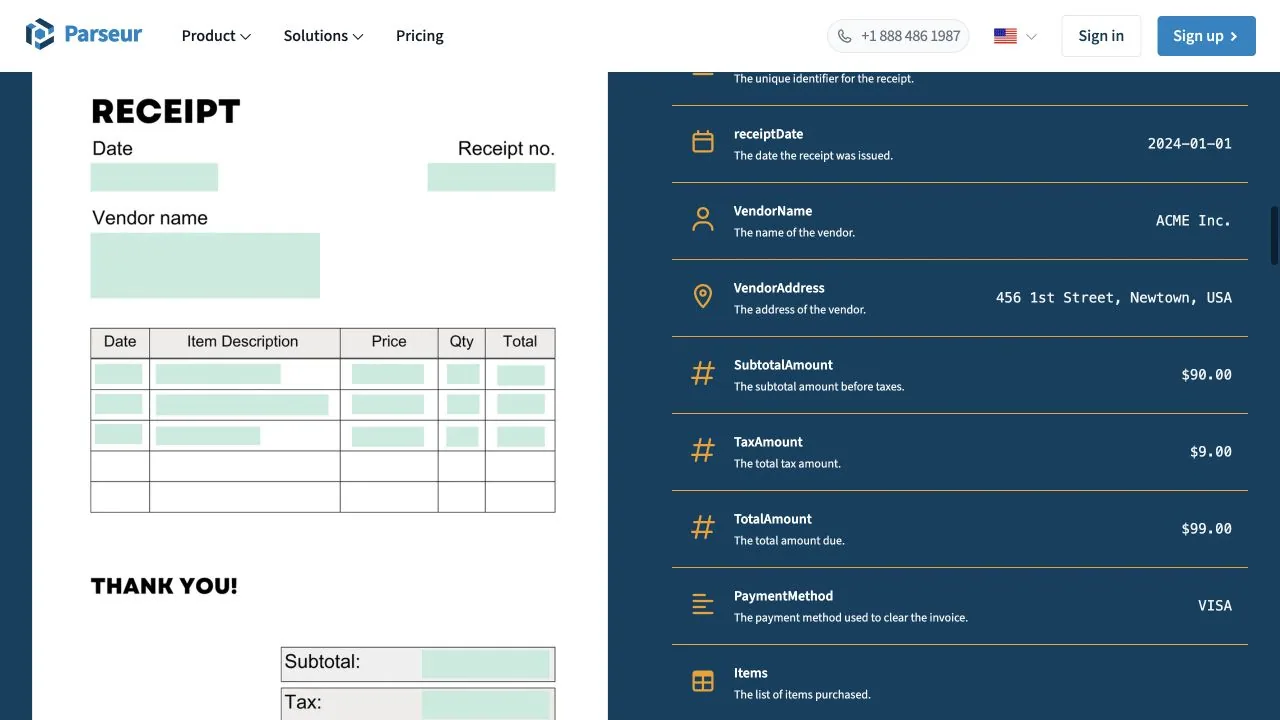This screenshot has width=1280, height=720.
Task: Click the green Vendor name highlighted field
Action: [x=205, y=265]
